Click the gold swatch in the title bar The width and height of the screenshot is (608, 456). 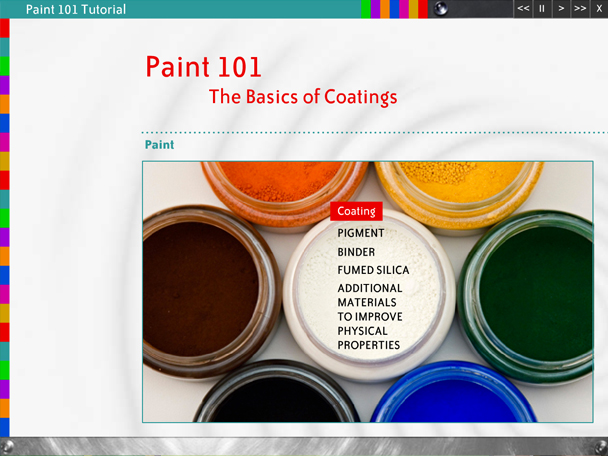tap(413, 9)
